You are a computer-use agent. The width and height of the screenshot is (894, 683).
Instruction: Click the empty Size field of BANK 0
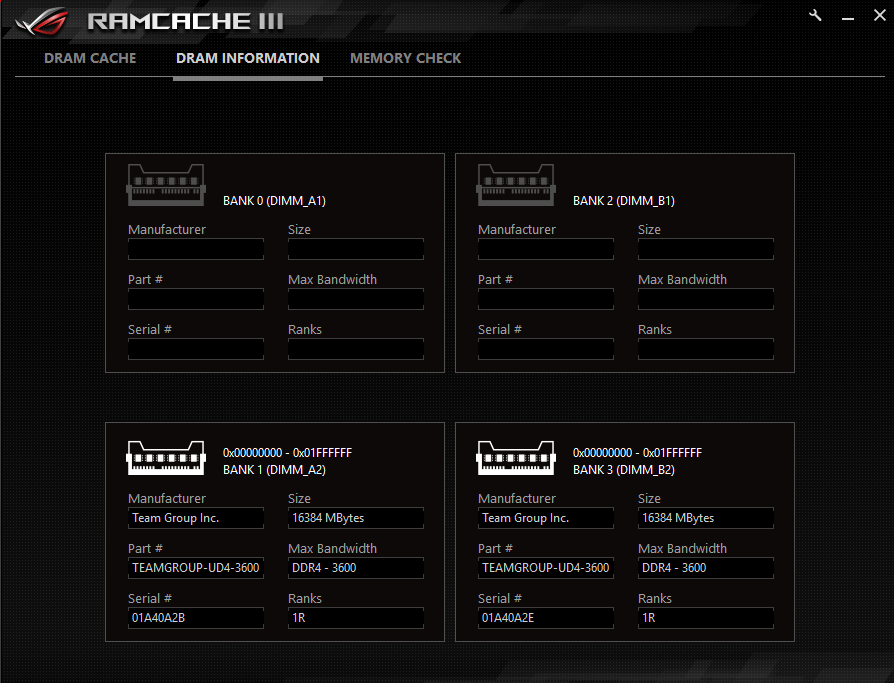pos(356,249)
